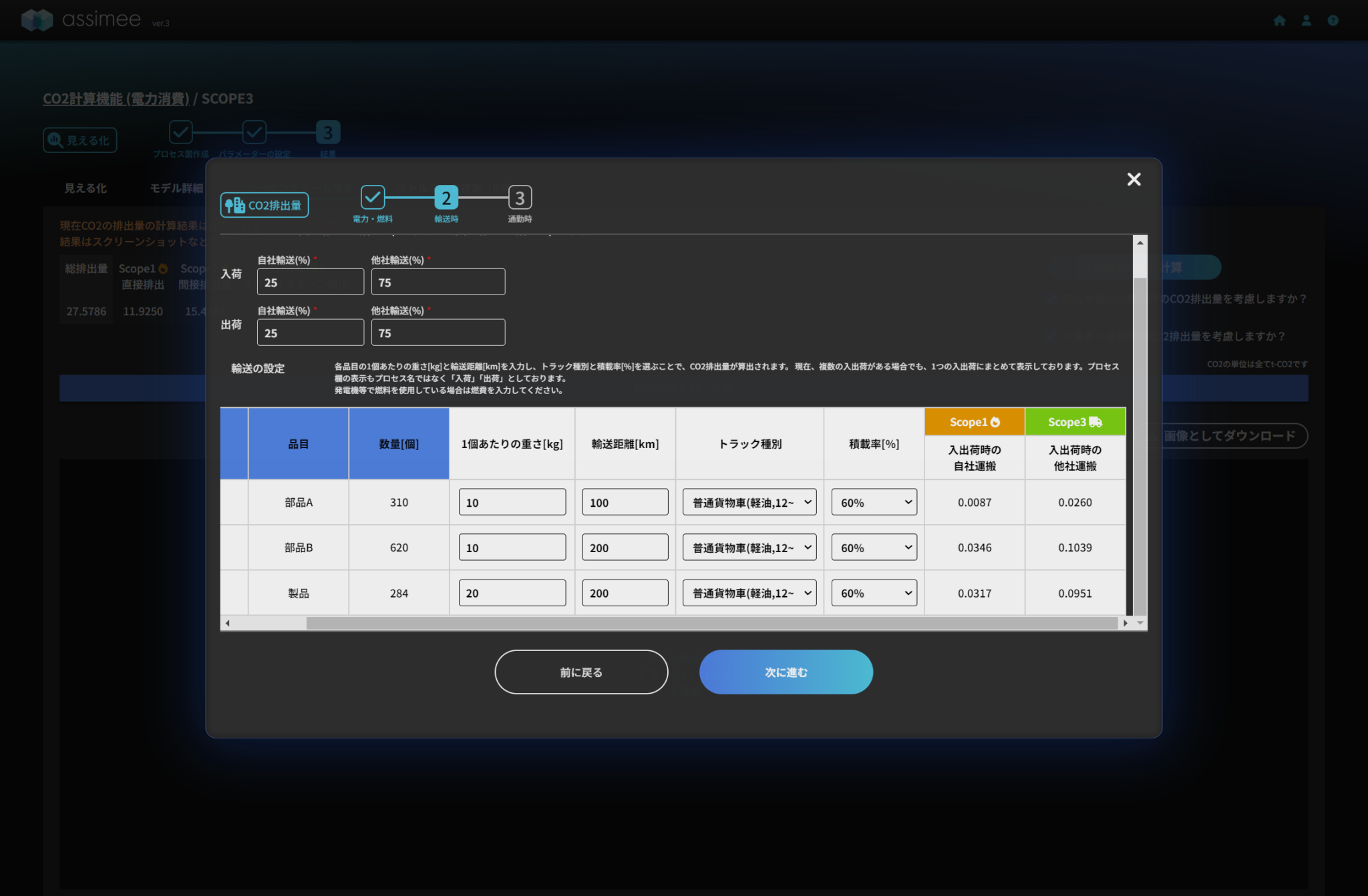The width and height of the screenshot is (1368, 896).
Task: Close the CO2 dialog with X
Action: pyautogui.click(x=1134, y=179)
